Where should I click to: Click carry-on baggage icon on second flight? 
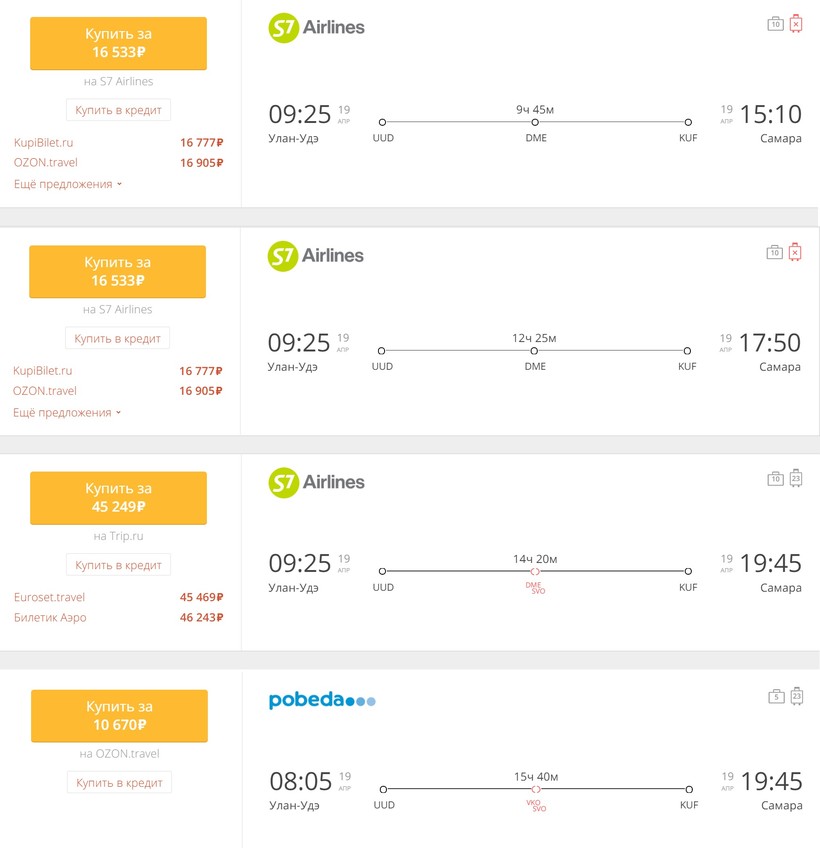774,253
